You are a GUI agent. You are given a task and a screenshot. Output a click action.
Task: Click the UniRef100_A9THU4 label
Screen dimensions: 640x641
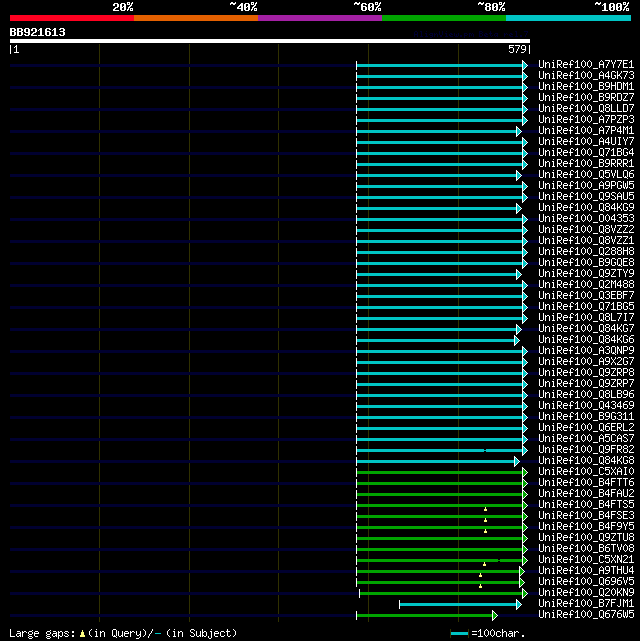pos(586,571)
